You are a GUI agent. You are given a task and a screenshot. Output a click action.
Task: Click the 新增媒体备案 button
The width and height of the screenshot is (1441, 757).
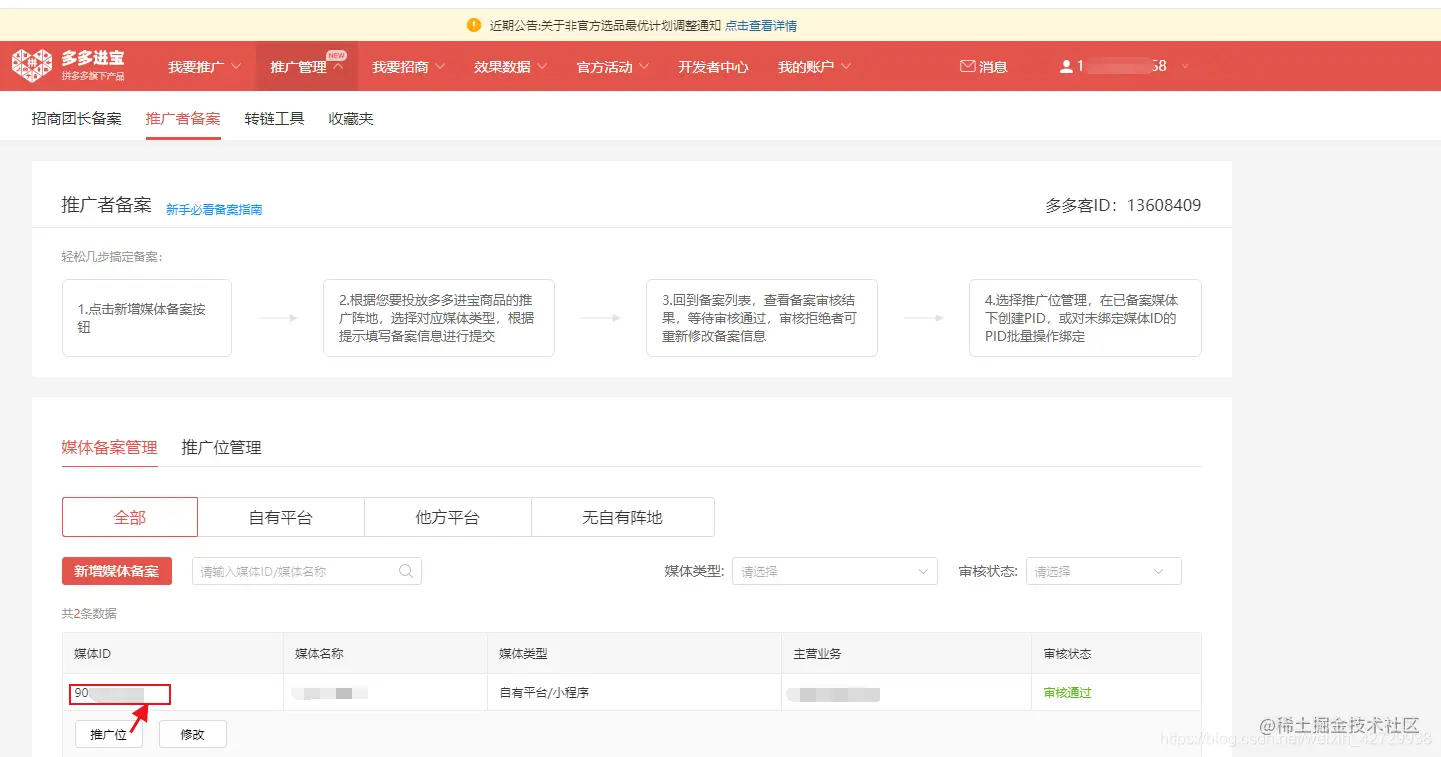tap(117, 571)
